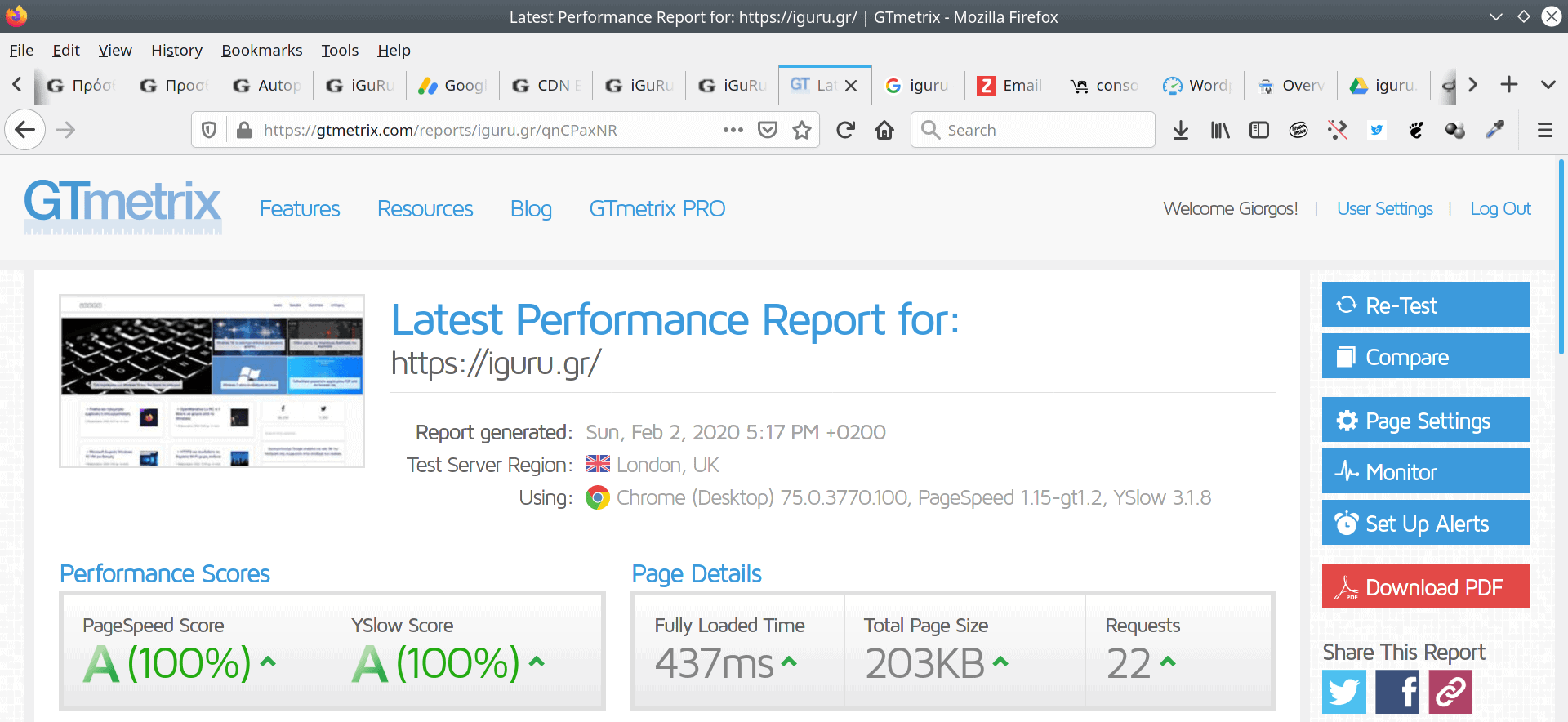Viewport: 1568px width, 722px height.
Task: Open the Tools menu
Action: pyautogui.click(x=340, y=50)
